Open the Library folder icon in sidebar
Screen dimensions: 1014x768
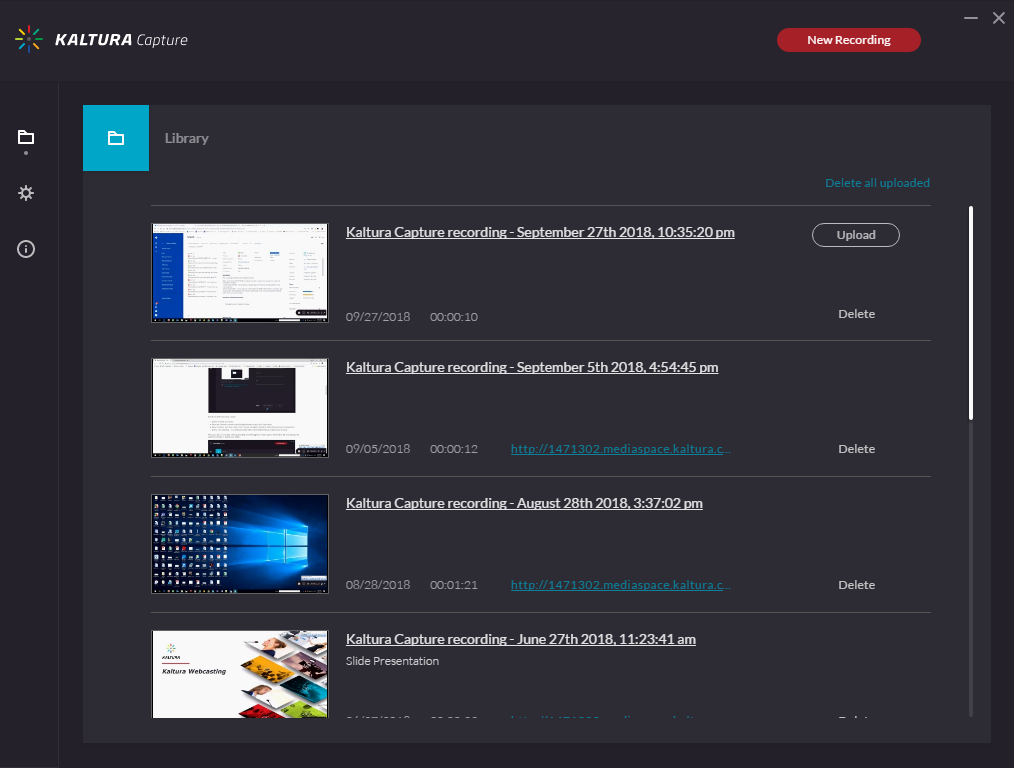[x=26, y=137]
